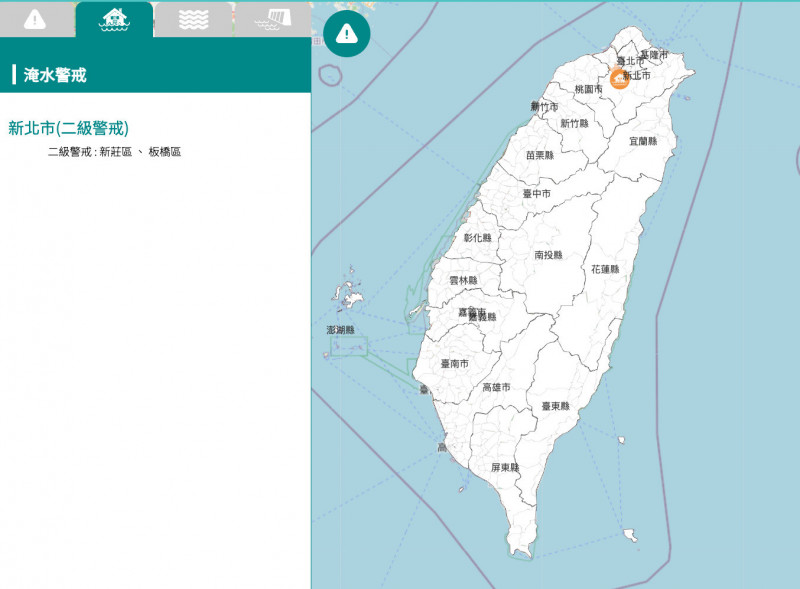Click 臺東縣 label on the map

(x=556, y=406)
